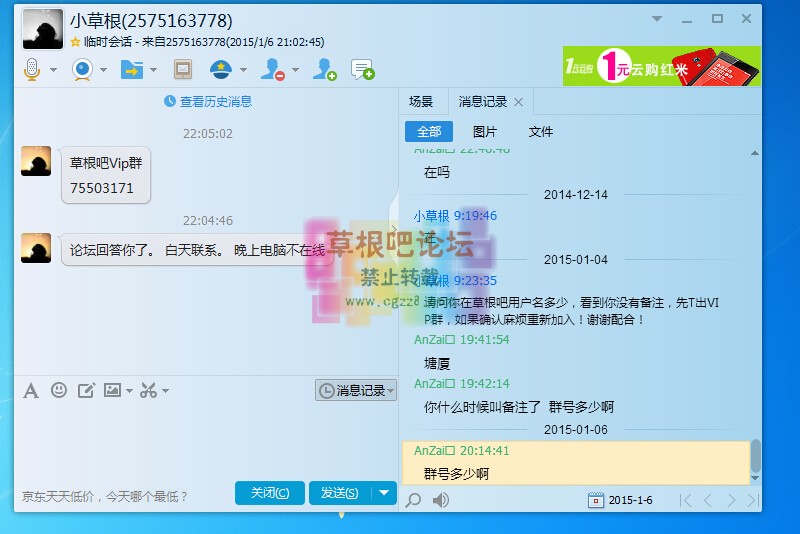Open the send options dropdown arrow
Image resolution: width=800 pixels, height=534 pixels.
[x=384, y=493]
